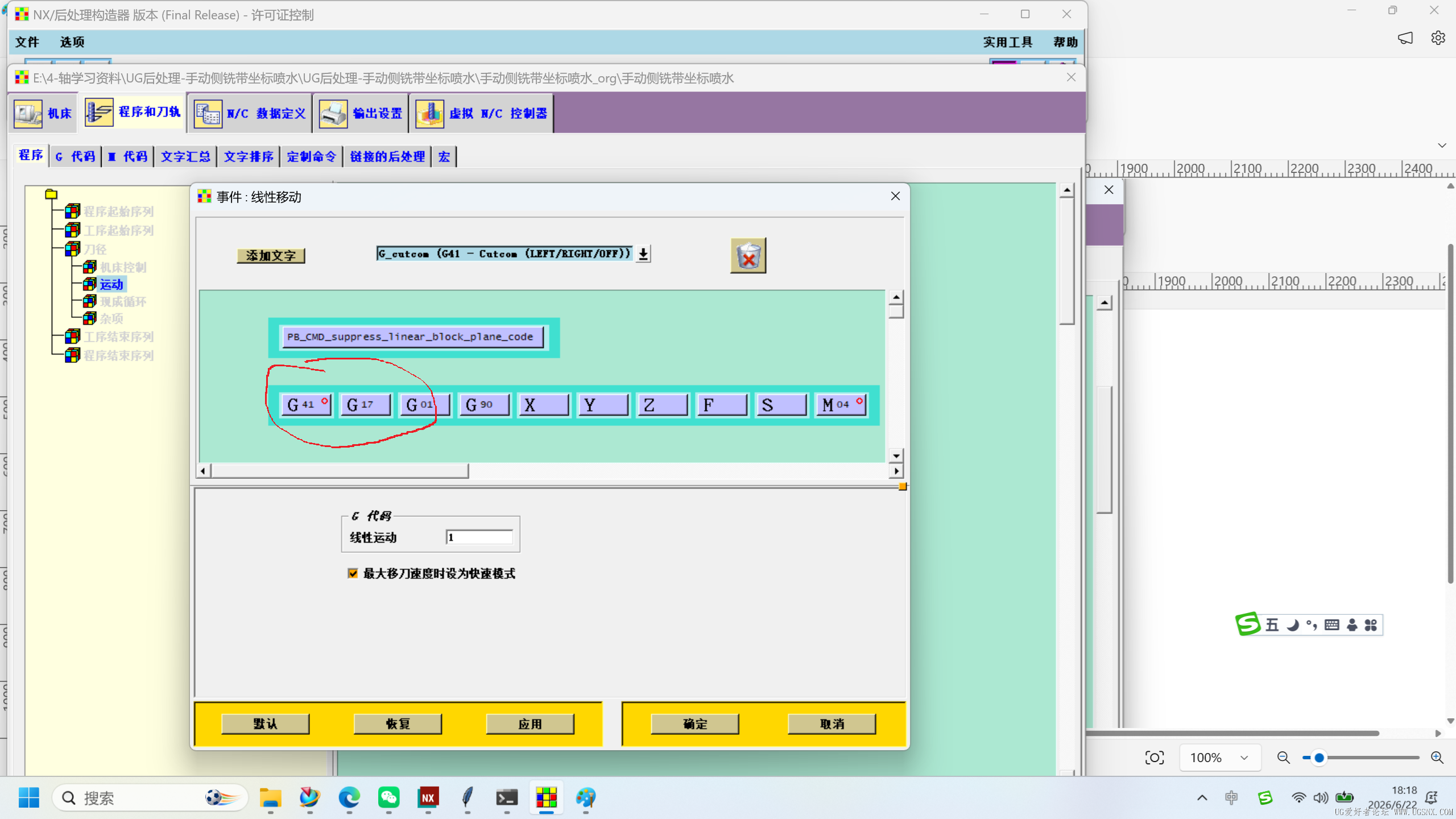The image size is (1456, 819).
Task: Select the G 代码 sub-tab
Action: [x=75, y=156]
